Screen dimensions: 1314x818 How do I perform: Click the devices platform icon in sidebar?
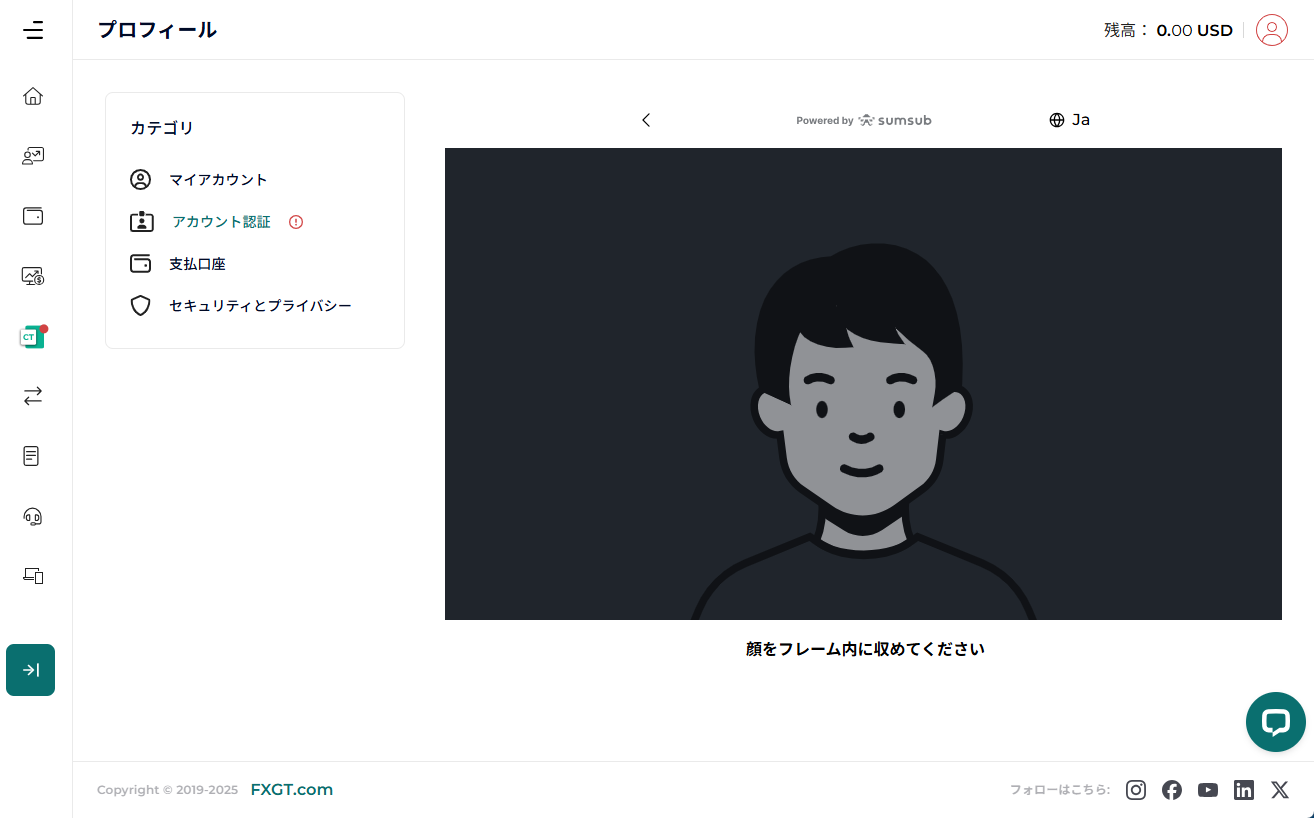pos(33,576)
